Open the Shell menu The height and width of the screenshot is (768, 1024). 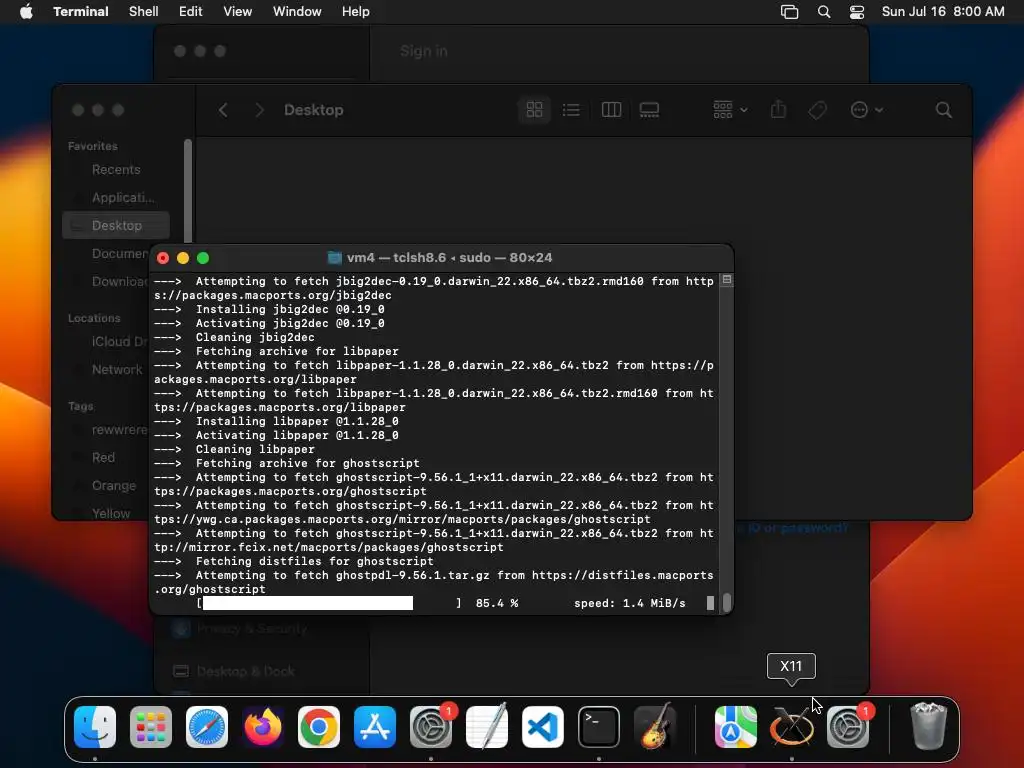[x=144, y=12]
